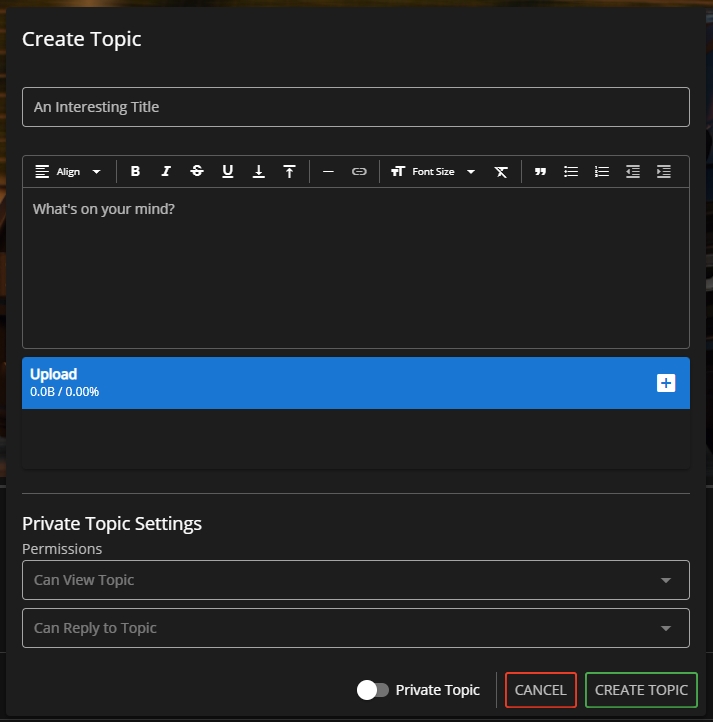Clear text formatting
This screenshot has height=722, width=713.
click(502, 172)
